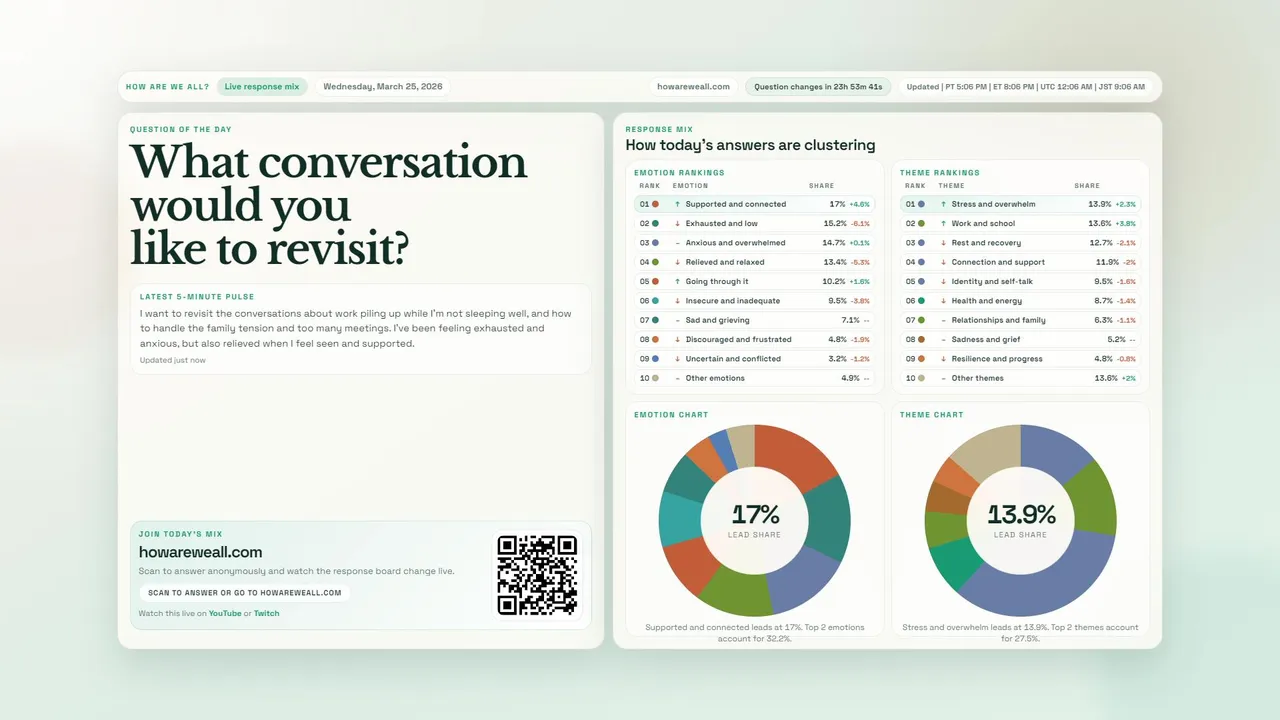Select the Other emotions row
1280x720 pixels.
click(x=754, y=378)
